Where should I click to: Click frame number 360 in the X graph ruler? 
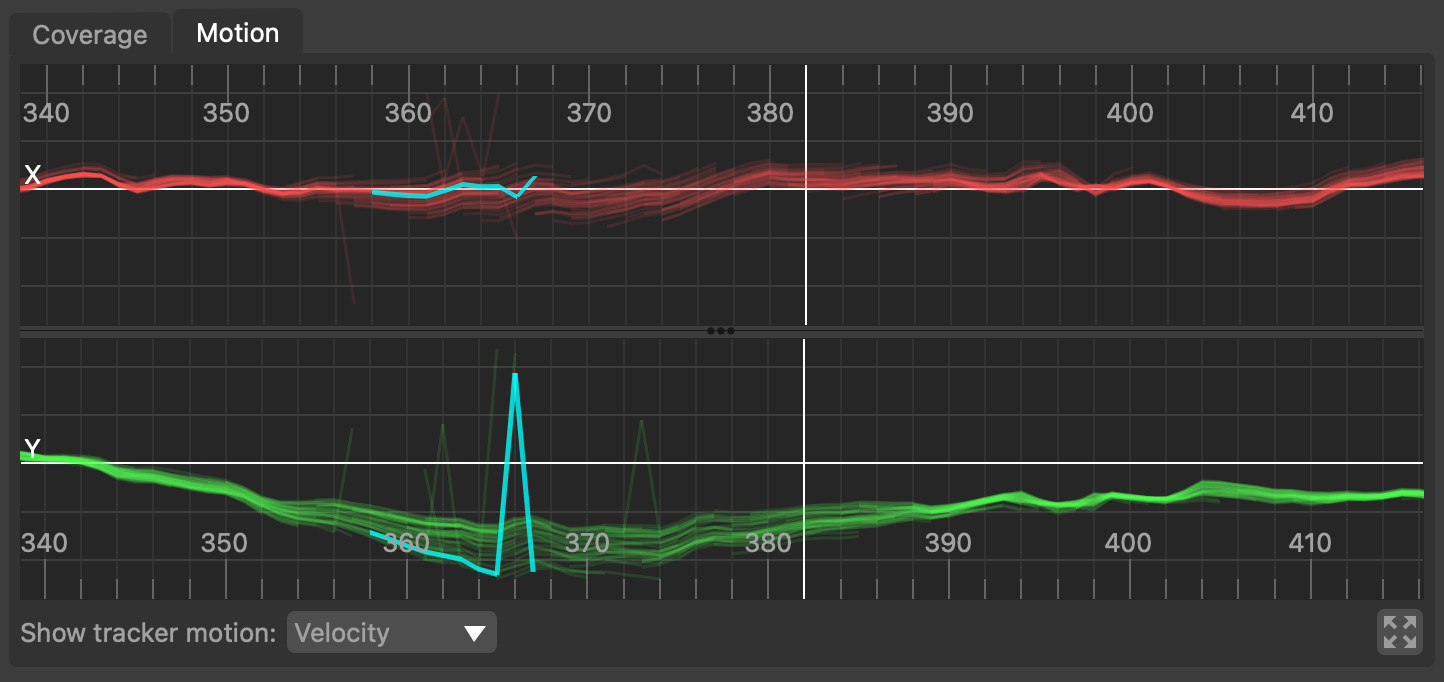point(408,114)
